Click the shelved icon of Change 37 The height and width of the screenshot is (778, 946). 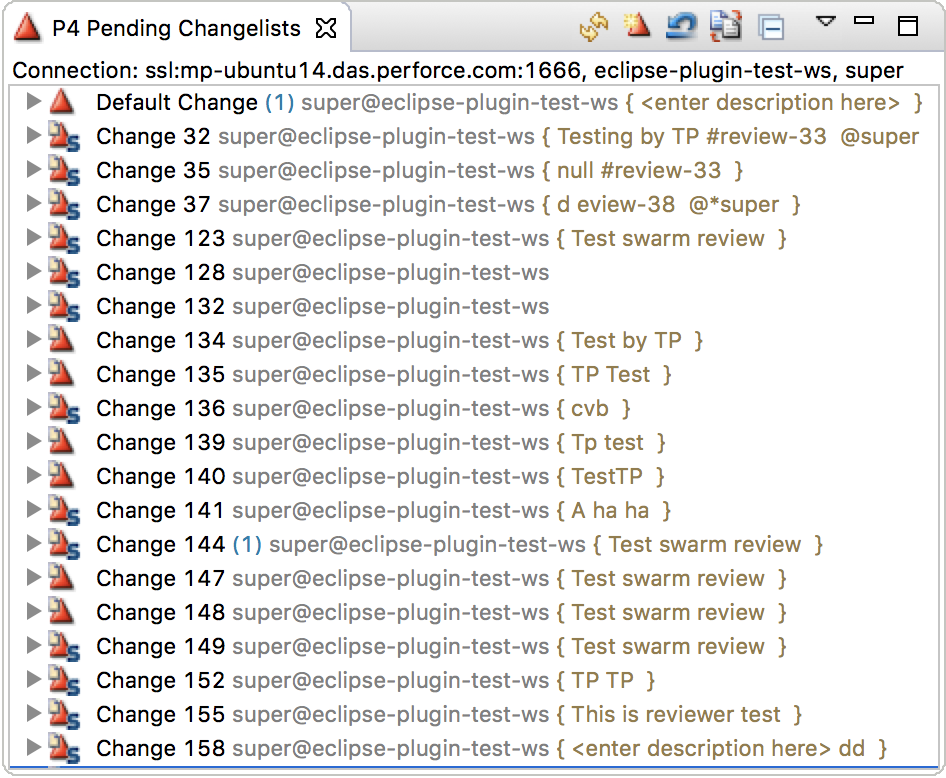coord(64,204)
